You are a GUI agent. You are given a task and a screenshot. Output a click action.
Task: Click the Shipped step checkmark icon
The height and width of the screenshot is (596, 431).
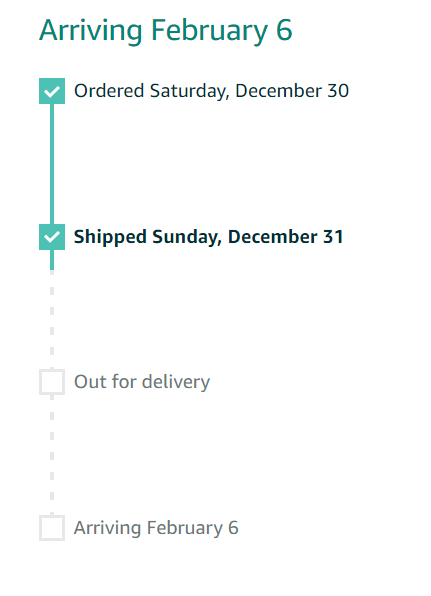click(52, 237)
